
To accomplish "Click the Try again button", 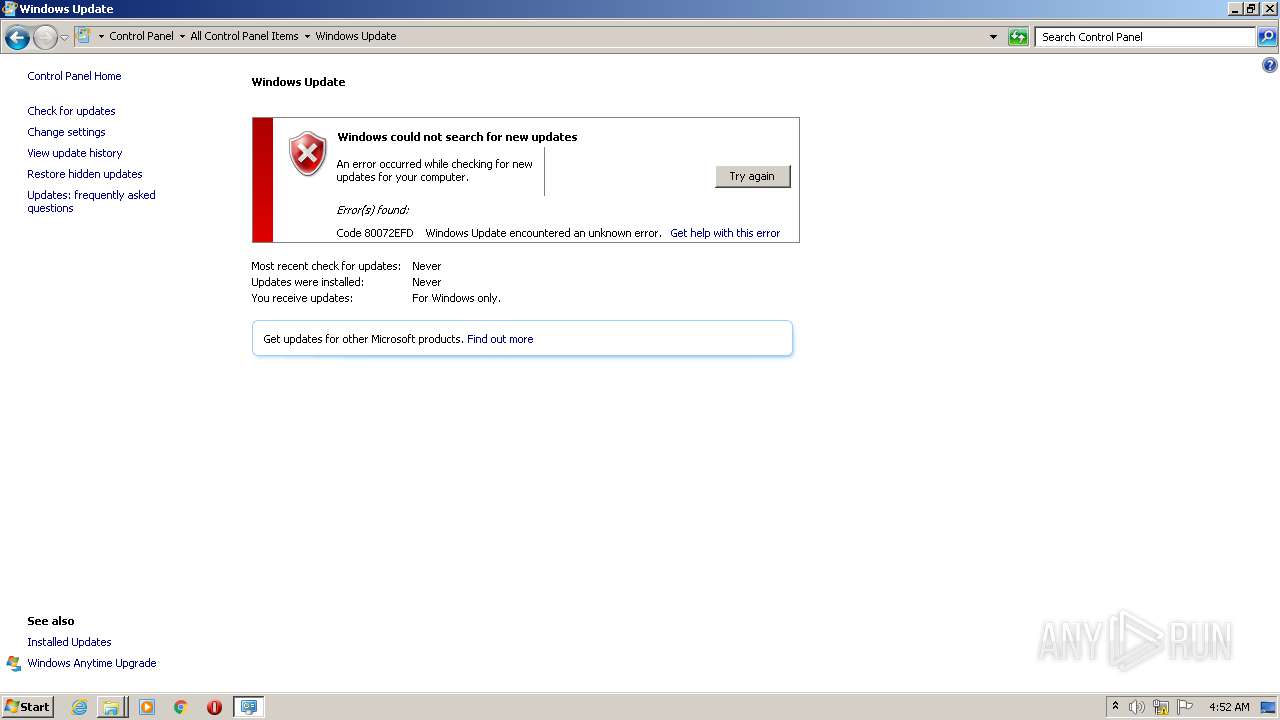I will tap(752, 176).
